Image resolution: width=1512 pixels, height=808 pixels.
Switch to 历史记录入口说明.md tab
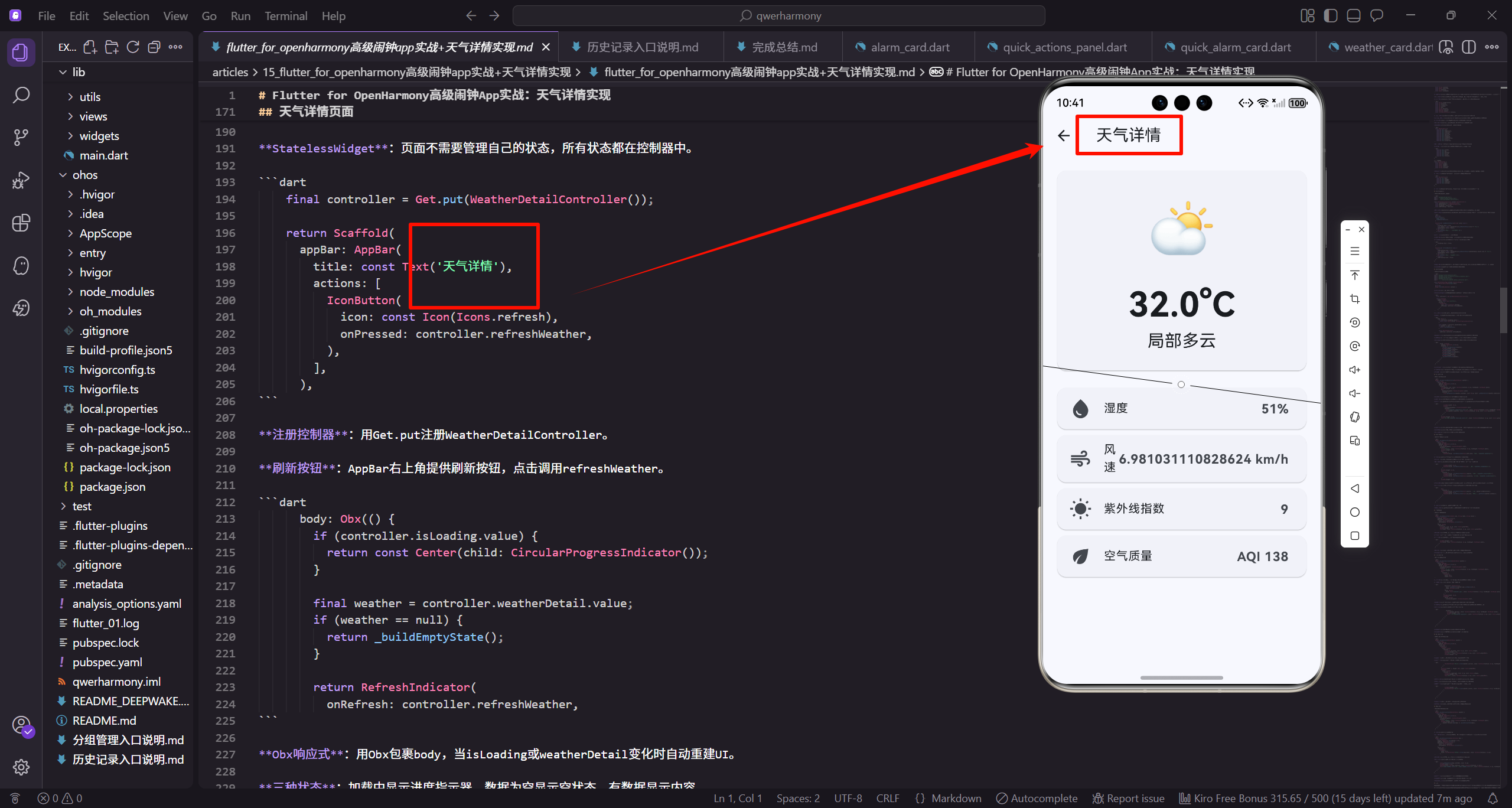coord(641,47)
